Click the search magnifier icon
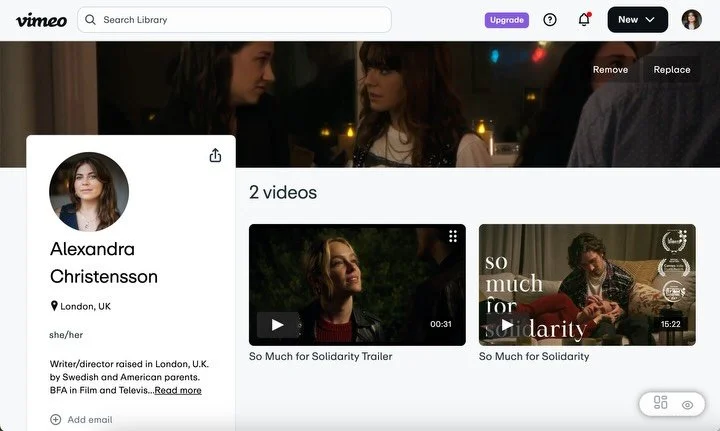 click(x=90, y=20)
